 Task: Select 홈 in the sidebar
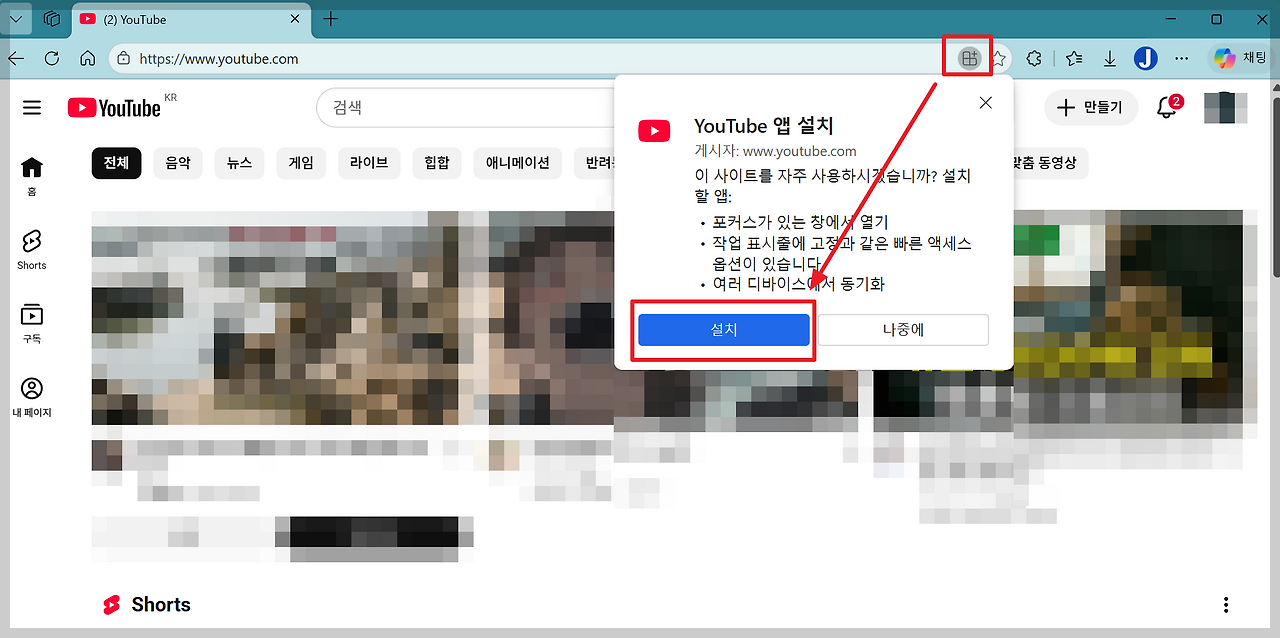click(32, 175)
